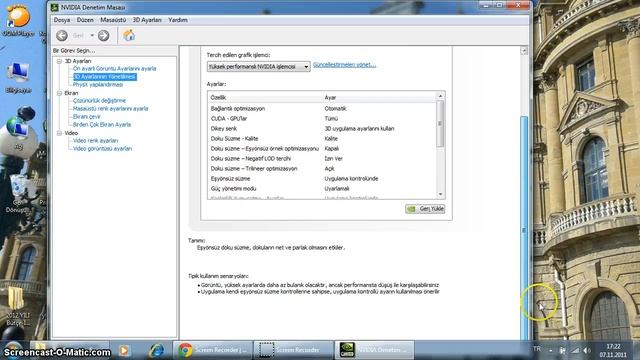Open Ekranı çevir page
Viewport: 640px width, 360px height.
pos(87,117)
